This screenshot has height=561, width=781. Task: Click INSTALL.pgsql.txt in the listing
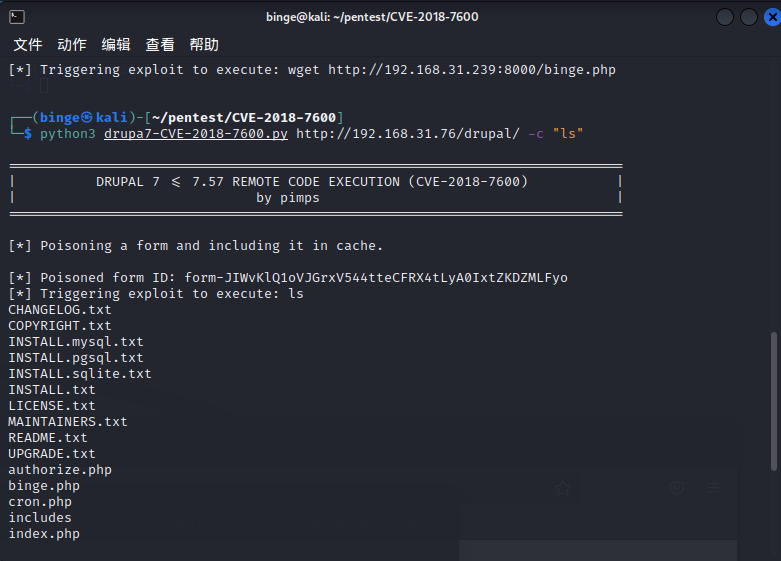(x=76, y=358)
